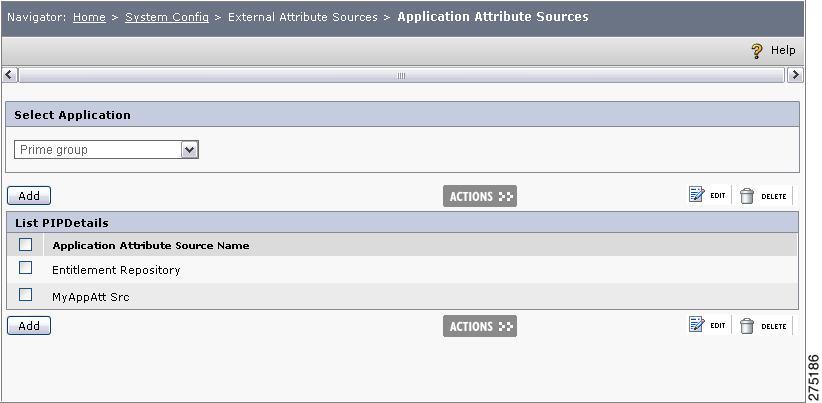This screenshot has height=403, width=822.
Task: Click the bottom Add button
Action: (29, 325)
